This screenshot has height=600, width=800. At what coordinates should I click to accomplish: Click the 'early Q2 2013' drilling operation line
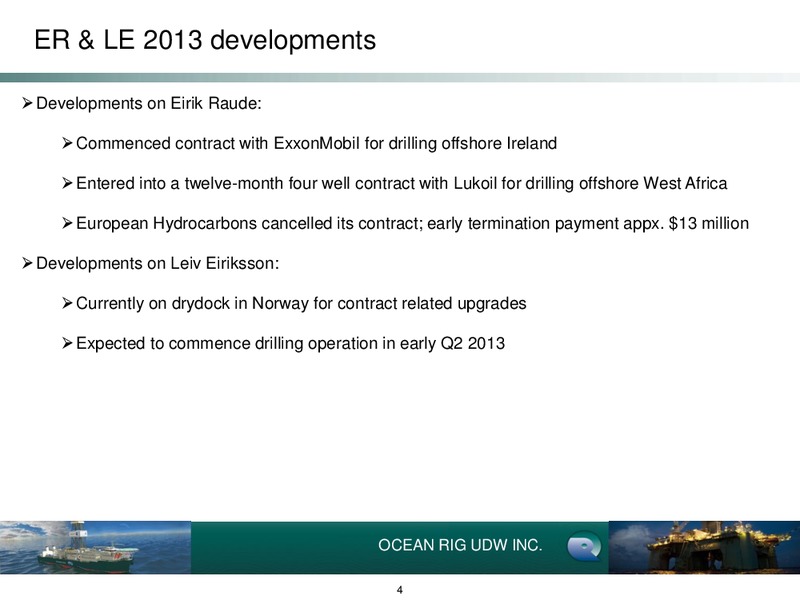click(x=290, y=343)
